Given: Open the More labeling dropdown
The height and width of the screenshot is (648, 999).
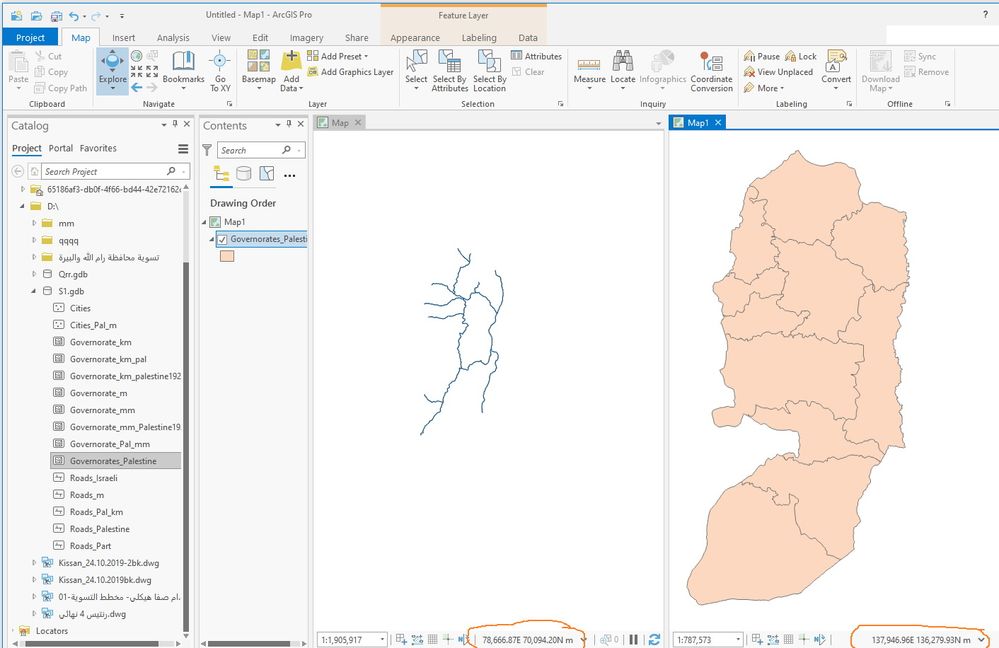Looking at the screenshot, I should [764, 88].
